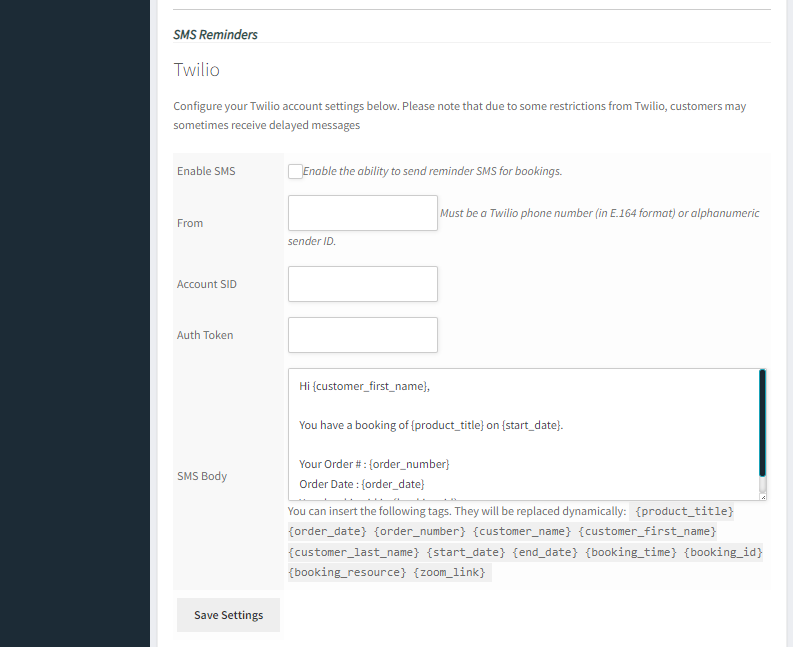
Task: Click the 'You have a booking of' line
Action: tap(431, 425)
